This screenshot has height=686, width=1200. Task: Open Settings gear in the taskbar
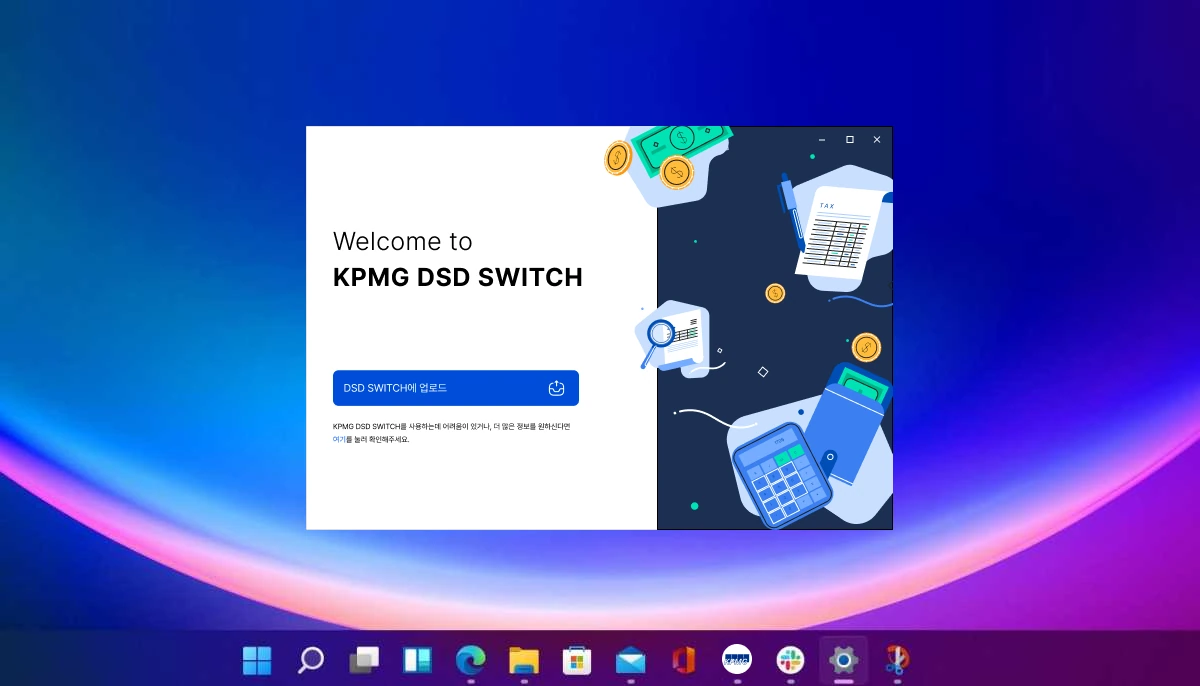(844, 660)
